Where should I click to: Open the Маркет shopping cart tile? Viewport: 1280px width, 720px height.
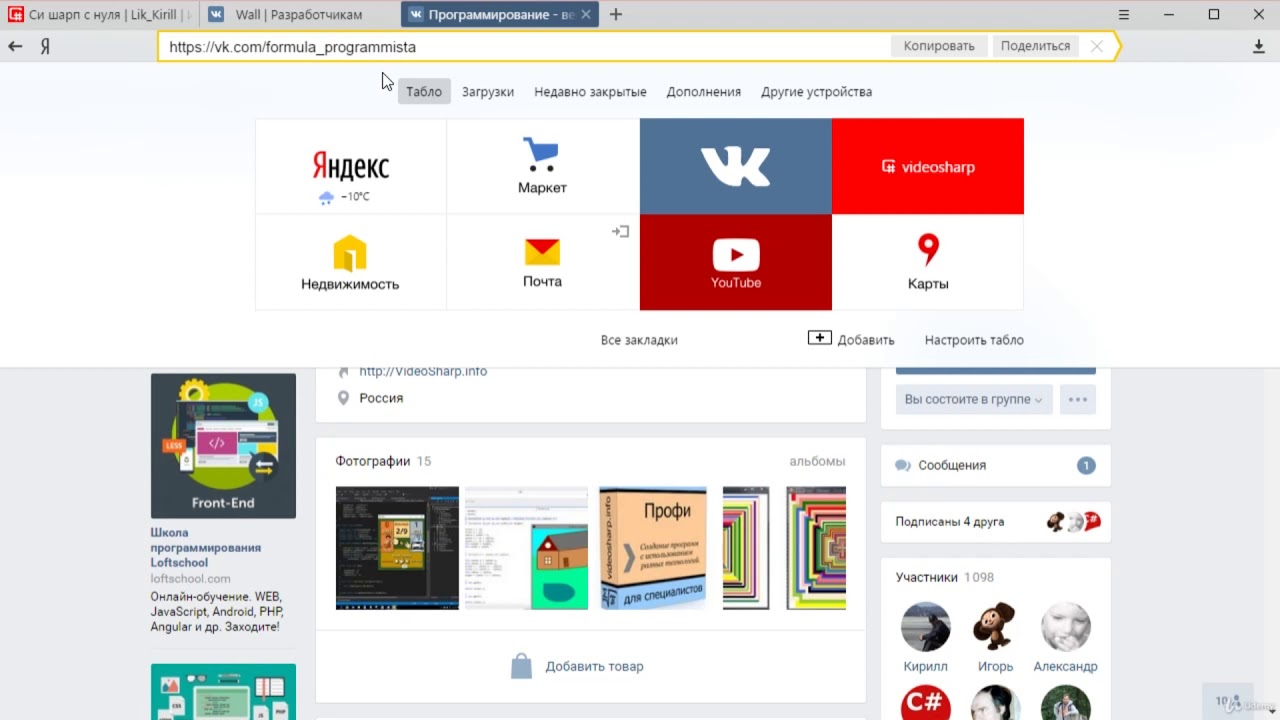(x=542, y=166)
